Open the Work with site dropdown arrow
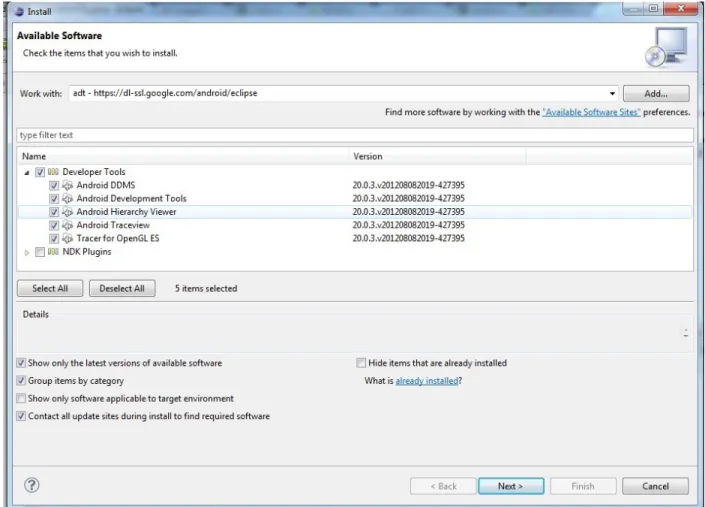This screenshot has height=507, width=705. click(612, 93)
